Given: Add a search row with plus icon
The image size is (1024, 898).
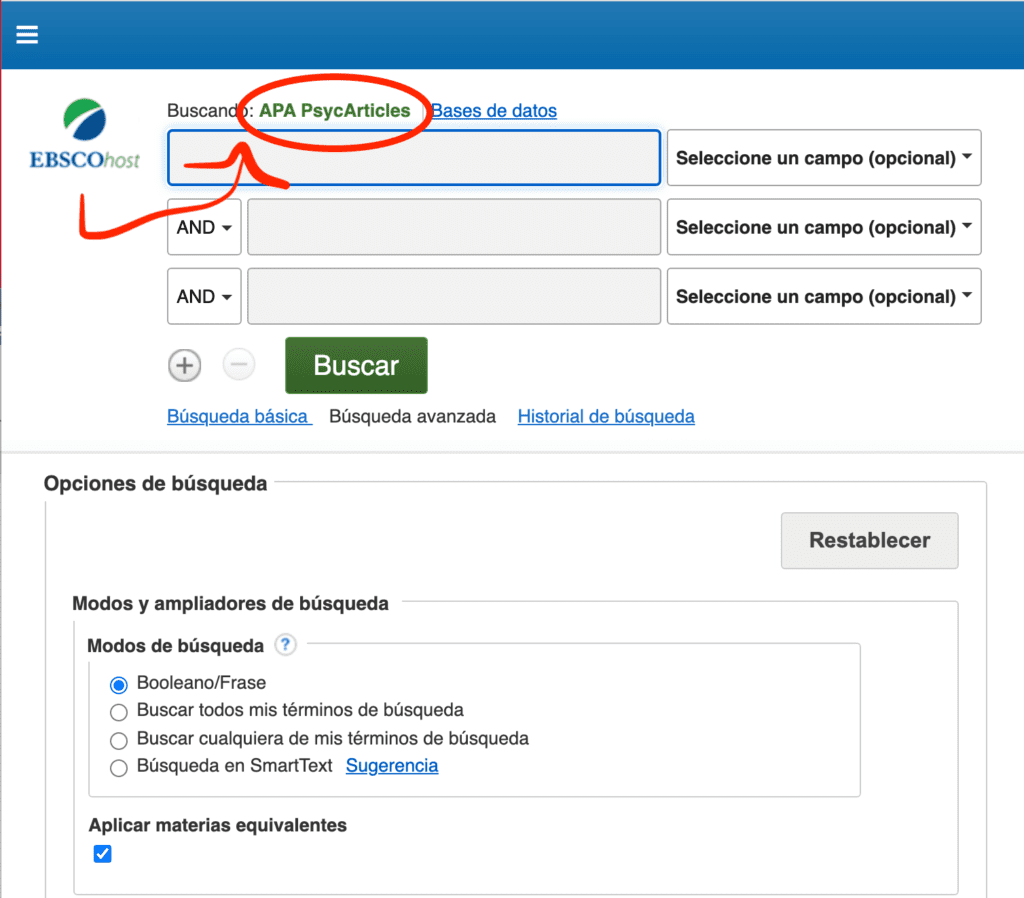Looking at the screenshot, I should (185, 365).
